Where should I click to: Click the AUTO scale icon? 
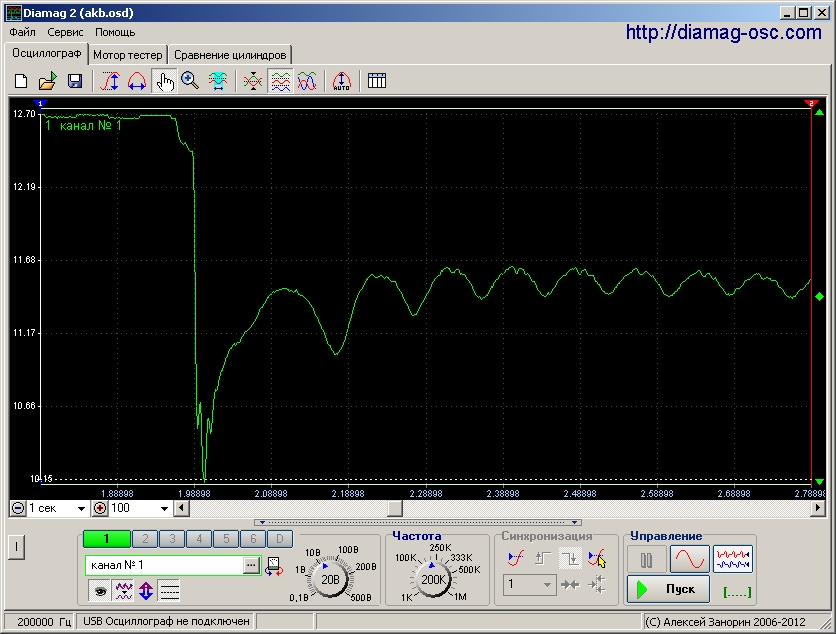[x=342, y=81]
